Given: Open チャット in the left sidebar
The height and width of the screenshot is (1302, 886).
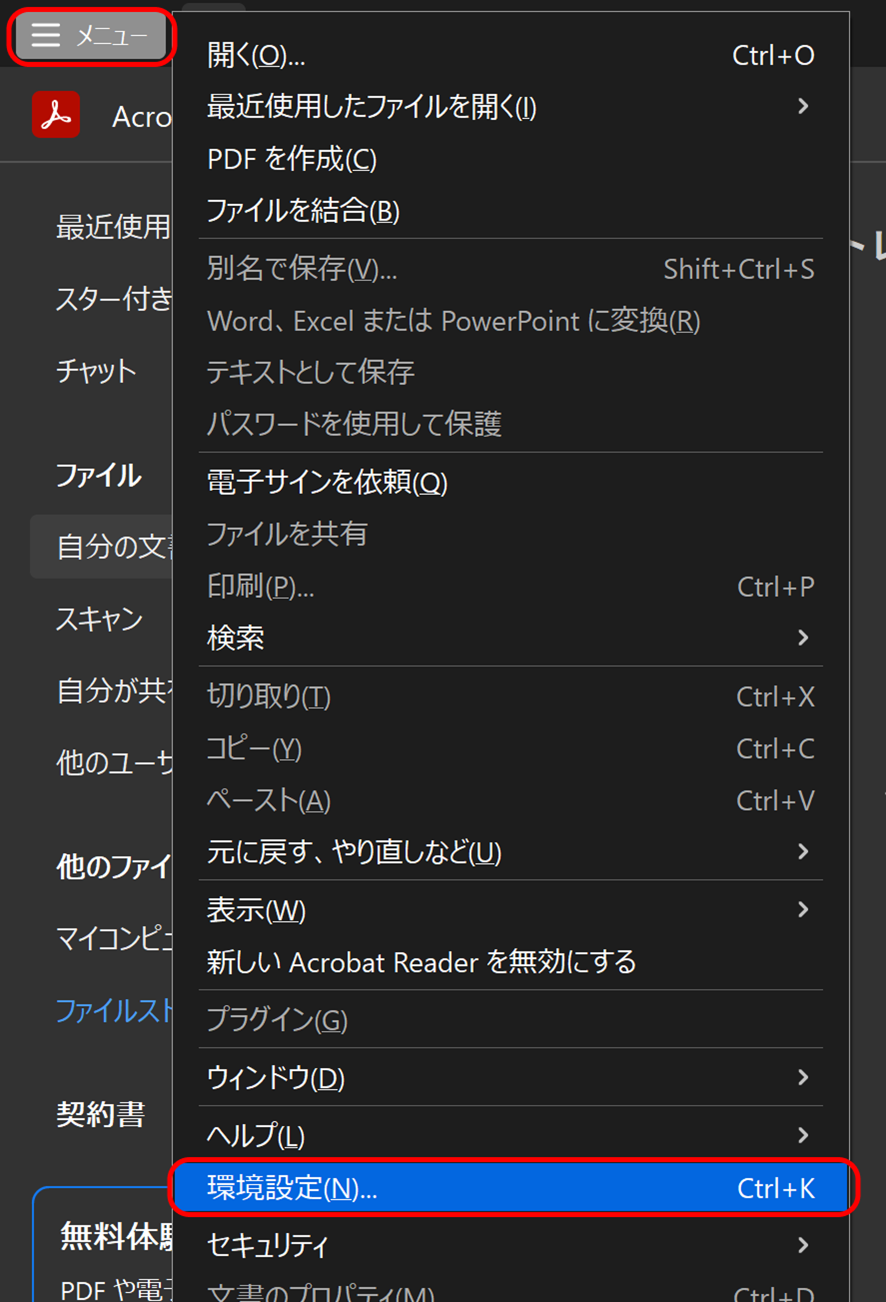Looking at the screenshot, I should 96,371.
